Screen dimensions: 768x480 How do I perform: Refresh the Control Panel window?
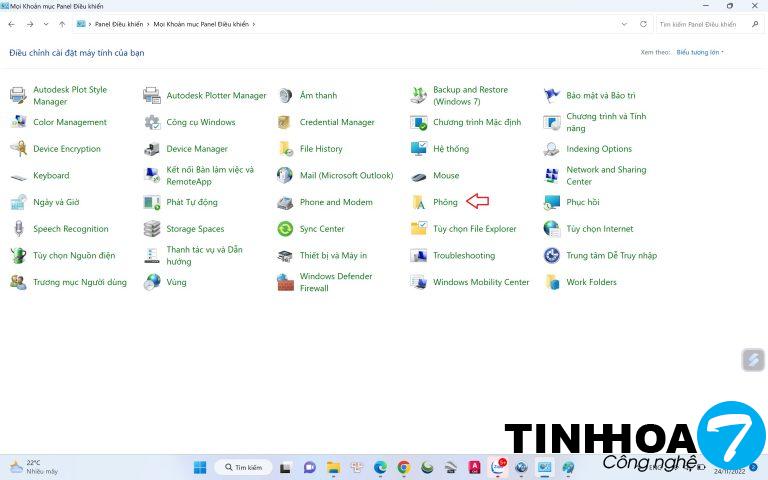[x=644, y=23]
